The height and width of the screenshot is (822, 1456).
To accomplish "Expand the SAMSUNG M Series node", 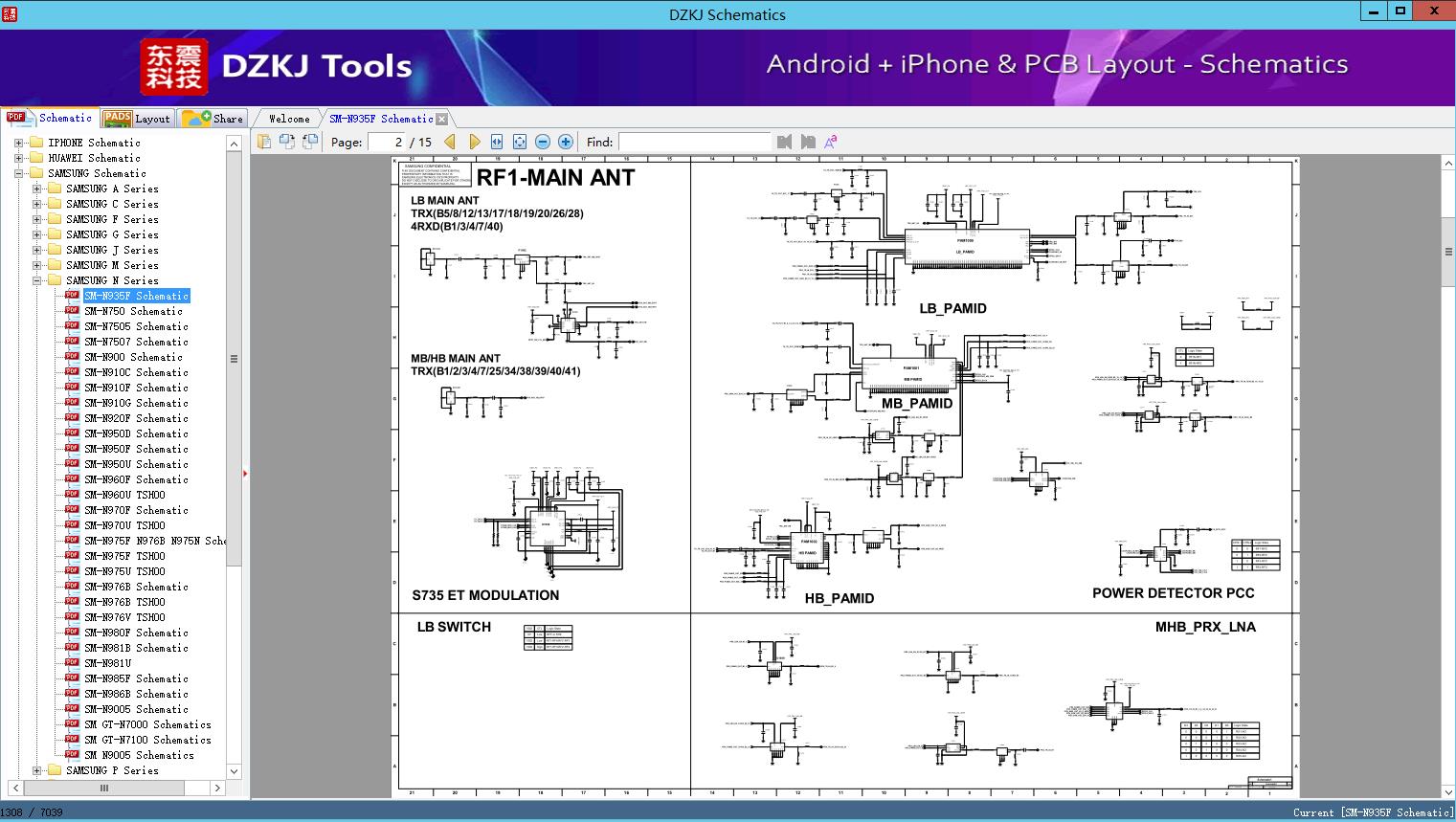I will click(36, 265).
